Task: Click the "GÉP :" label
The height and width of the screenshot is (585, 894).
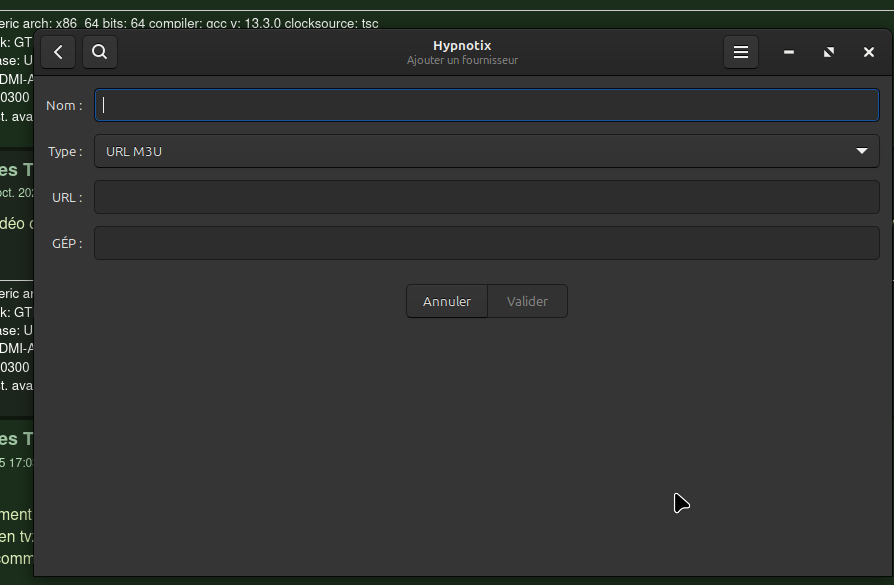Action: point(67,243)
